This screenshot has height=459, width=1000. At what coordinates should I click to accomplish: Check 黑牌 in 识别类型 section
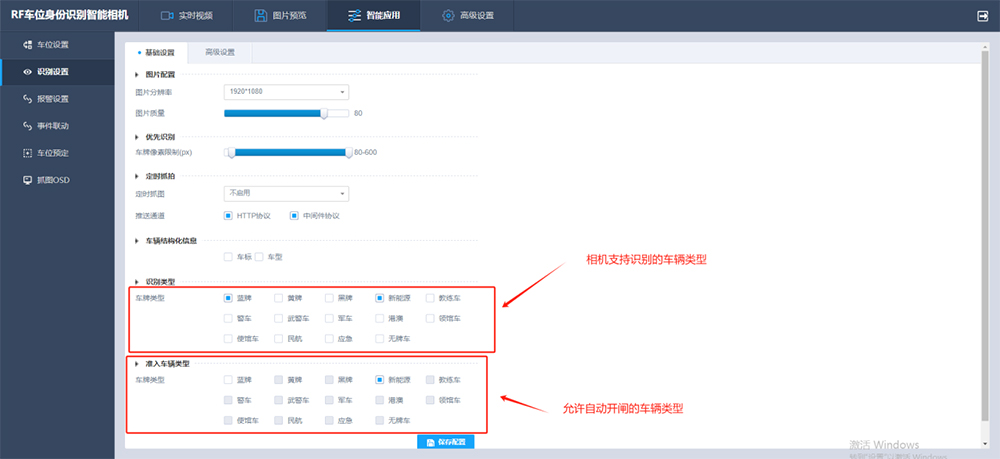(329, 298)
